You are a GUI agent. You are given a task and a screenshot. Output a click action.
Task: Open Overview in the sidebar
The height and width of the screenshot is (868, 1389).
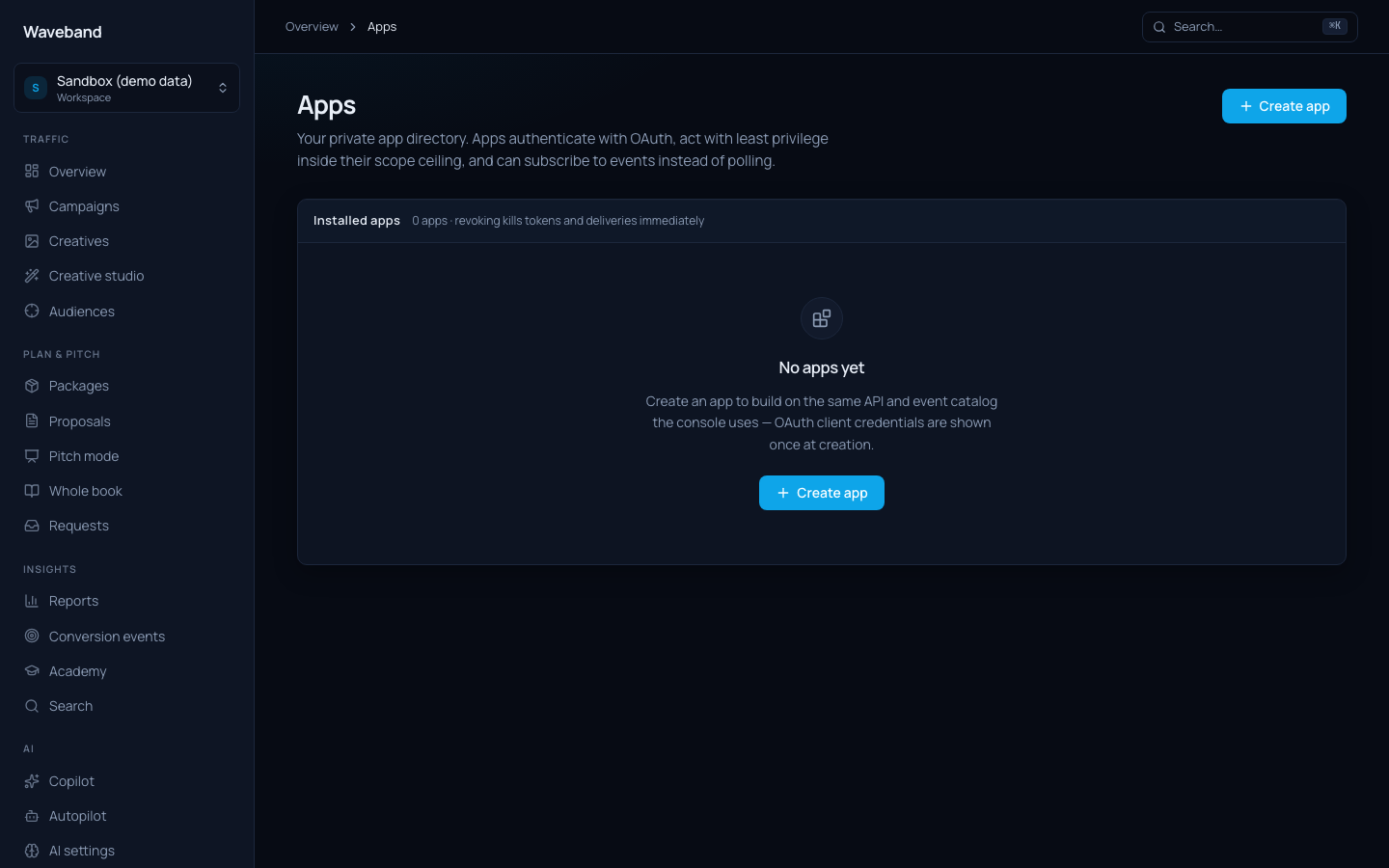click(126, 172)
